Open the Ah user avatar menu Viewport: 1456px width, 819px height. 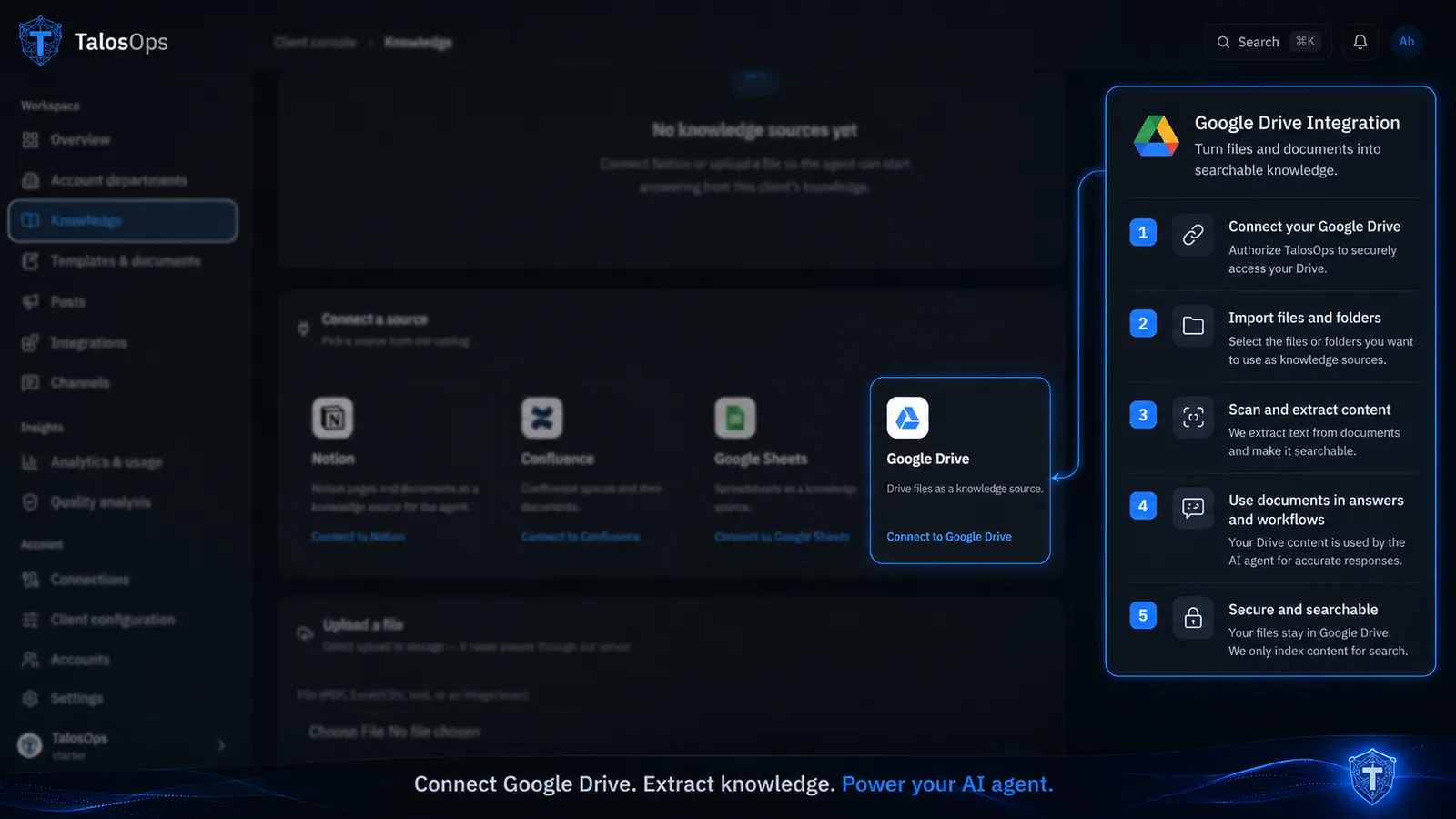click(1406, 42)
